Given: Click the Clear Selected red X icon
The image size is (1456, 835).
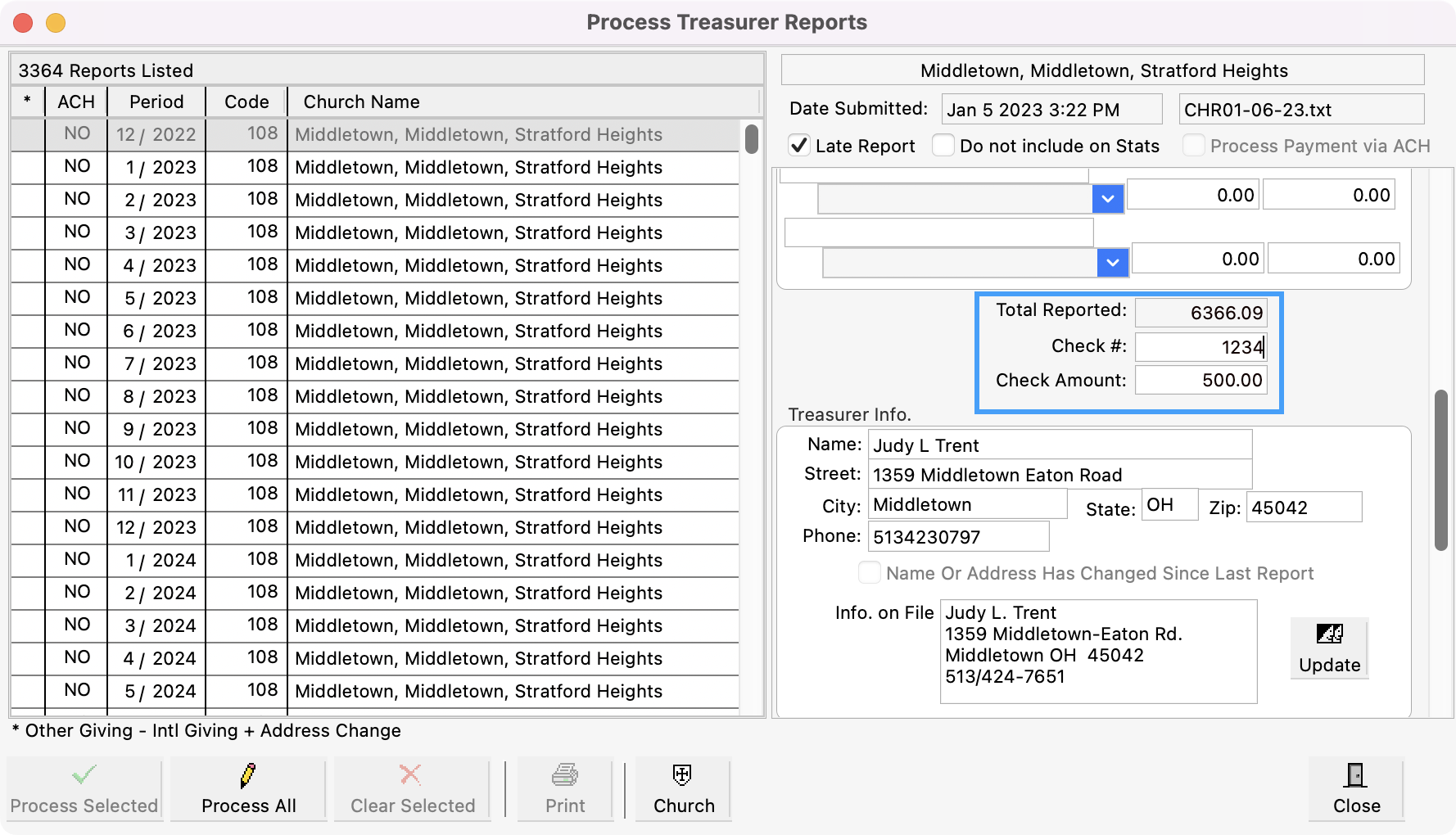Looking at the screenshot, I should coord(410,775).
